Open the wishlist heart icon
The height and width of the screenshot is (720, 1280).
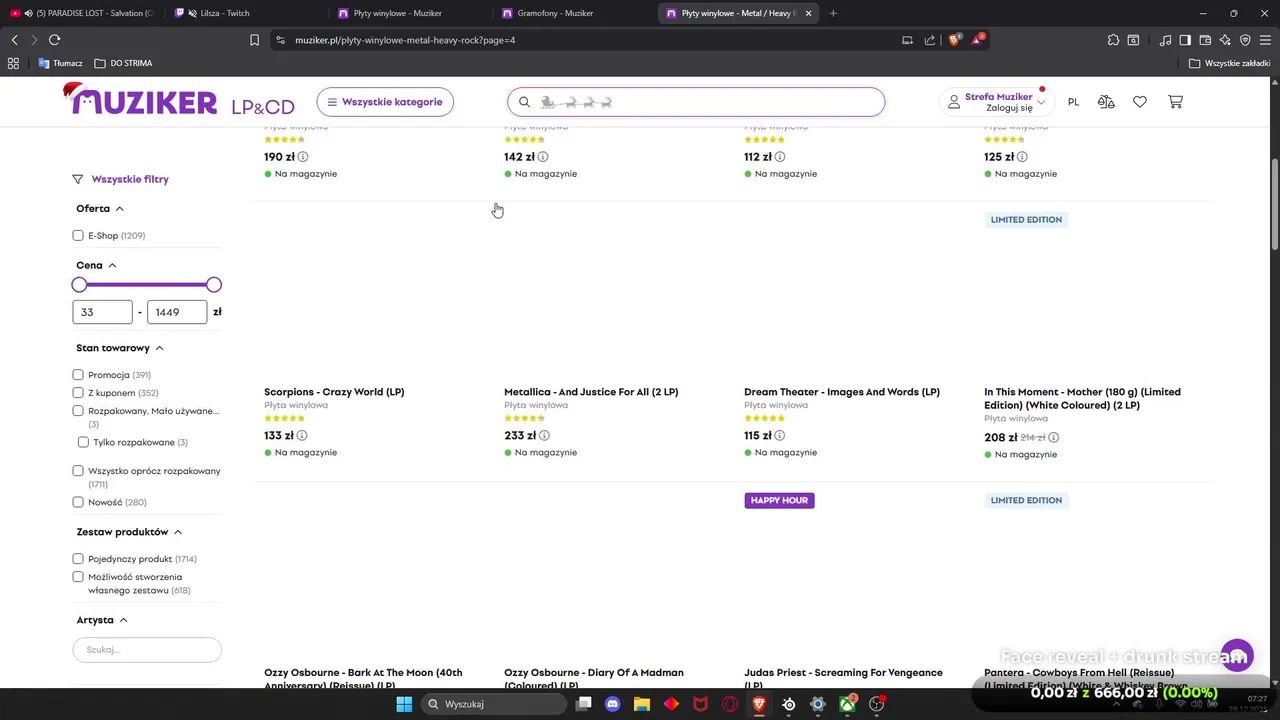tap(1140, 102)
